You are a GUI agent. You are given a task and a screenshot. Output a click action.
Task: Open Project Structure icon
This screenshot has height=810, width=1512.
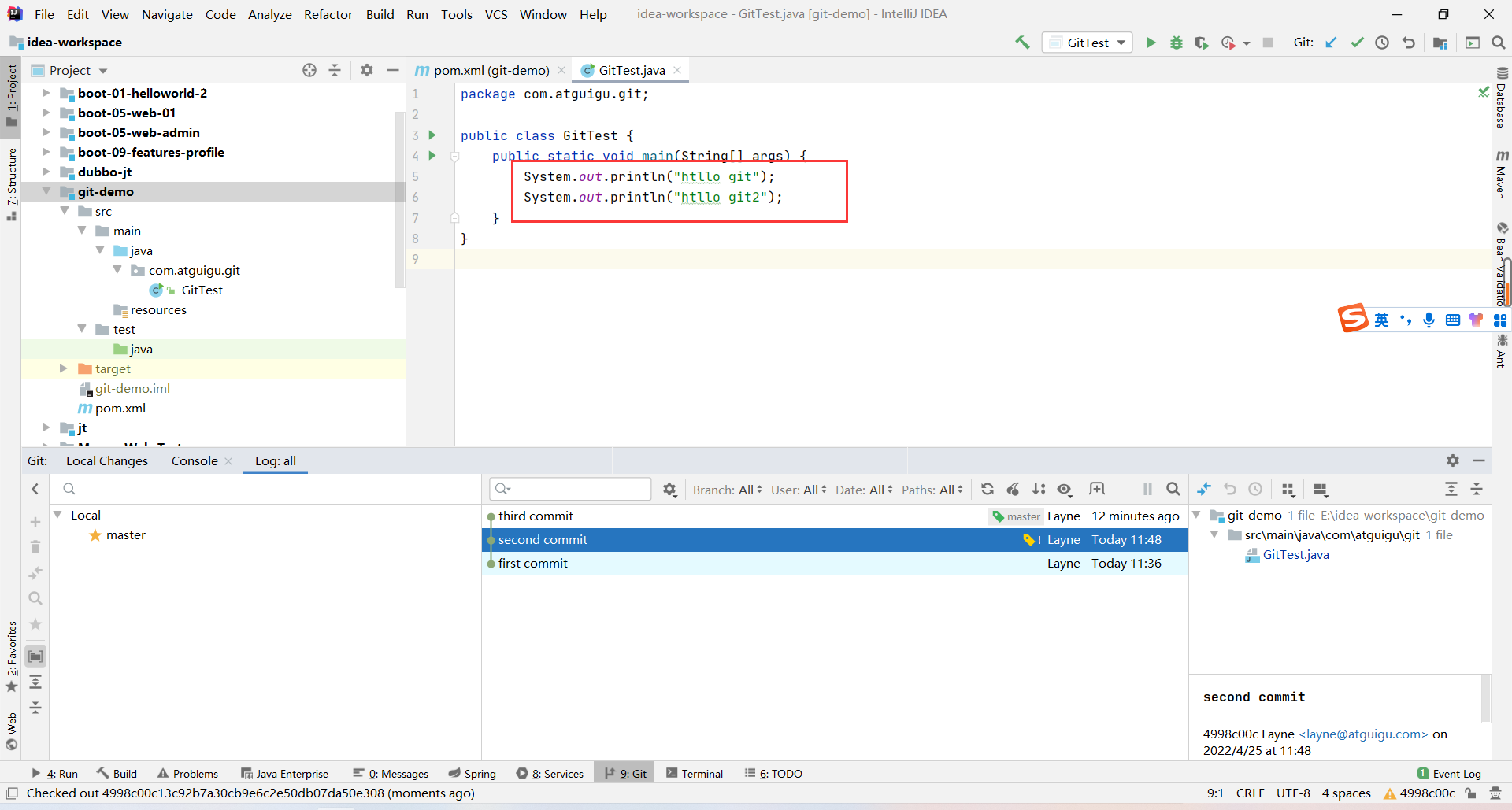1440,43
